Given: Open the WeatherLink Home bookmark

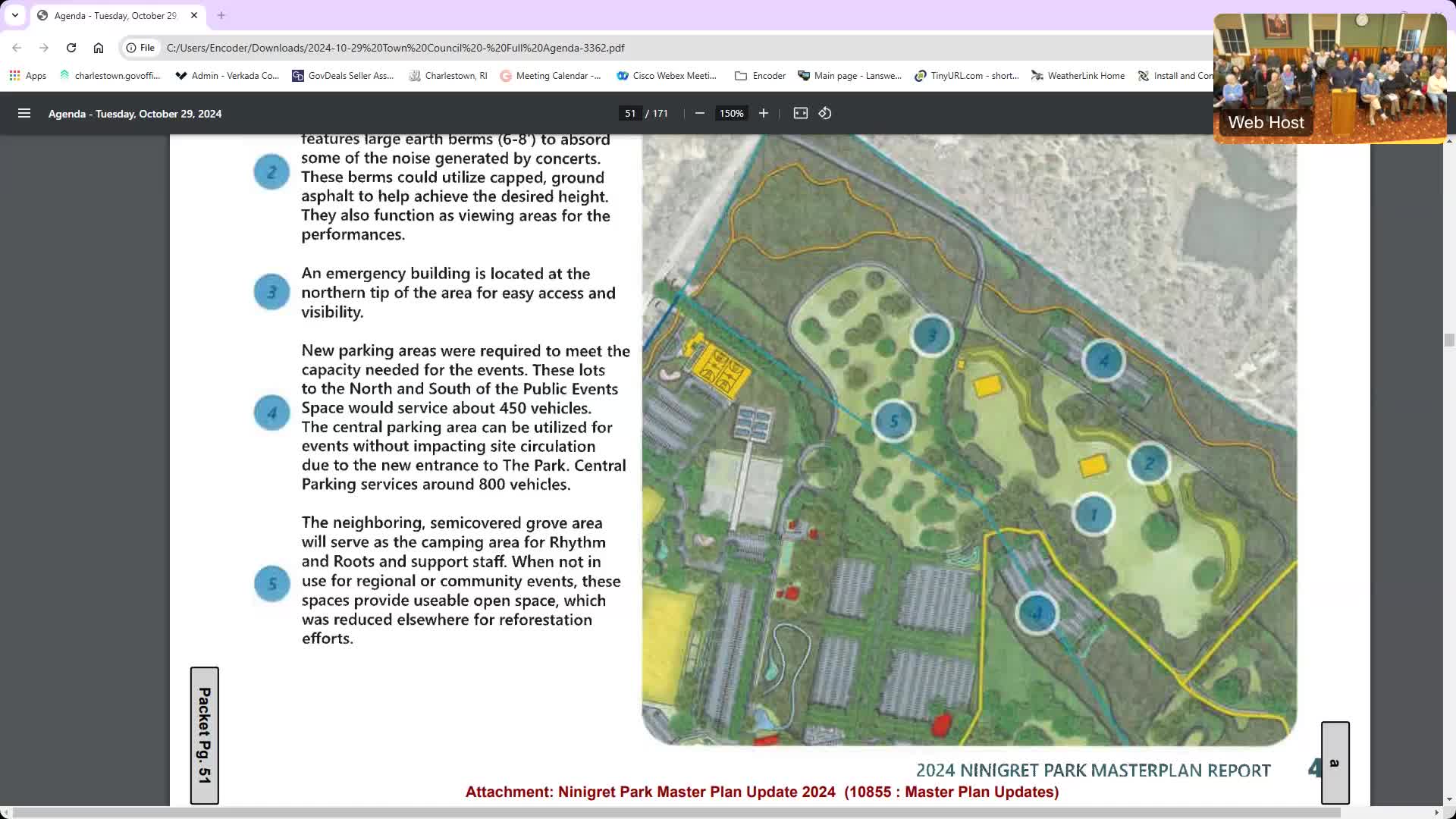Looking at the screenshot, I should (x=1078, y=76).
